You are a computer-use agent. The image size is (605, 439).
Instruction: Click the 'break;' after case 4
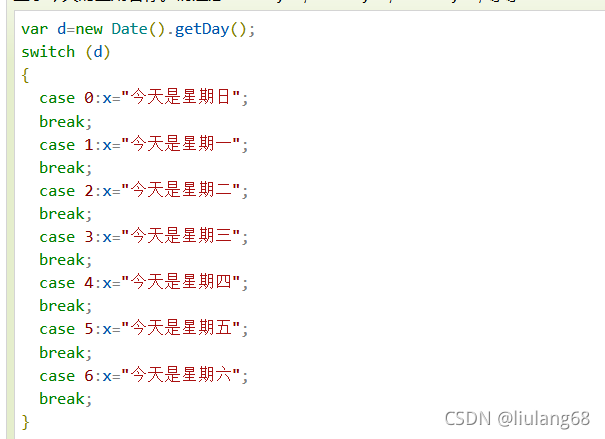(x=66, y=306)
